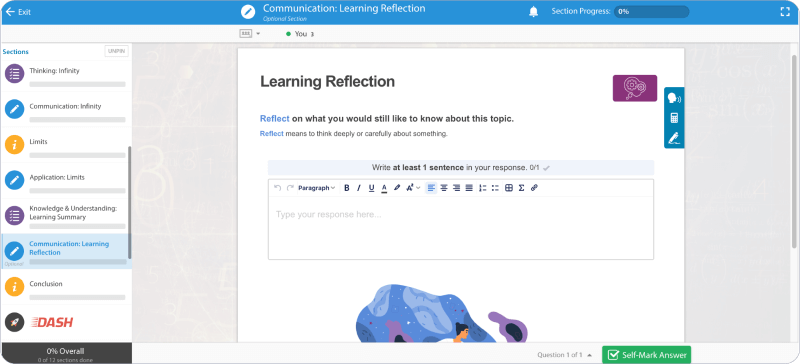Image resolution: width=800 pixels, height=364 pixels.
Task: Insert a hyperlink in the response
Action: 534,188
